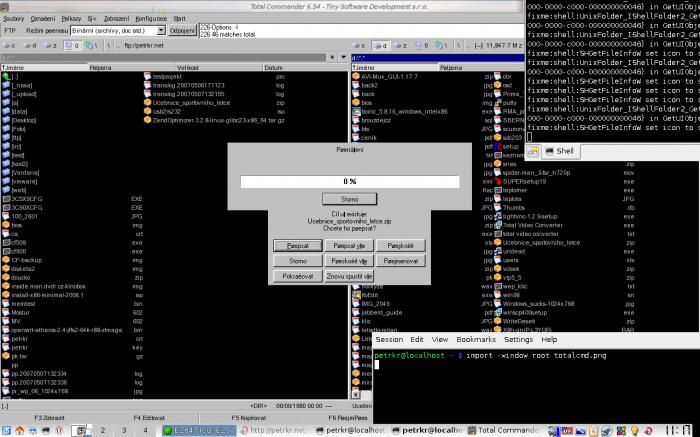Click the Přepsat vše button
The image size is (700, 437).
tap(349, 246)
